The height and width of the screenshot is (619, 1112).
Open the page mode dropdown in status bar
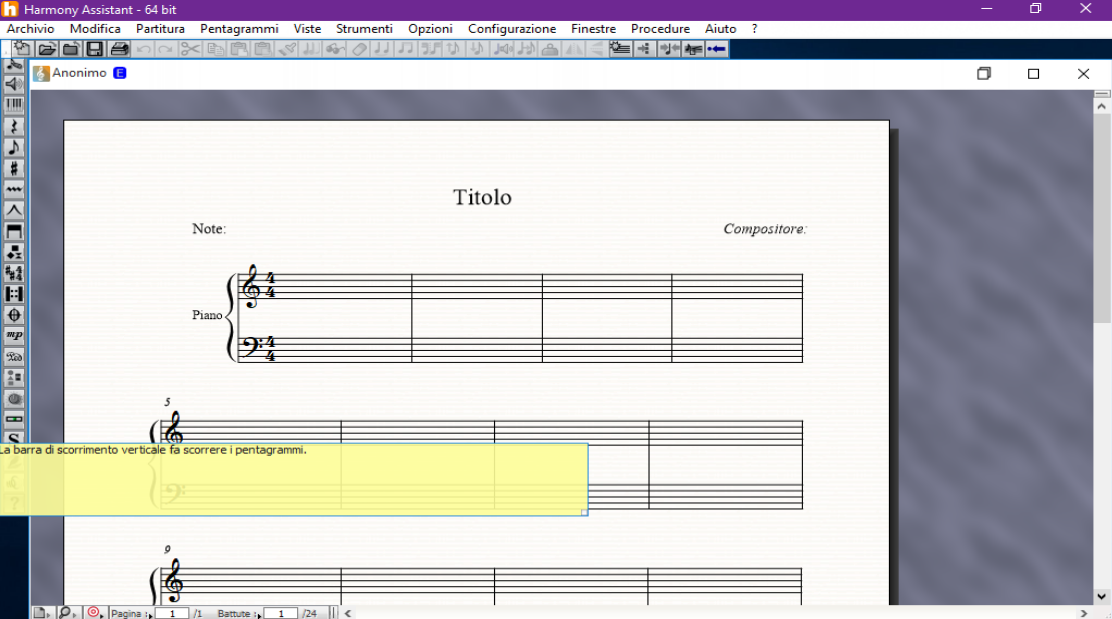coord(41,613)
